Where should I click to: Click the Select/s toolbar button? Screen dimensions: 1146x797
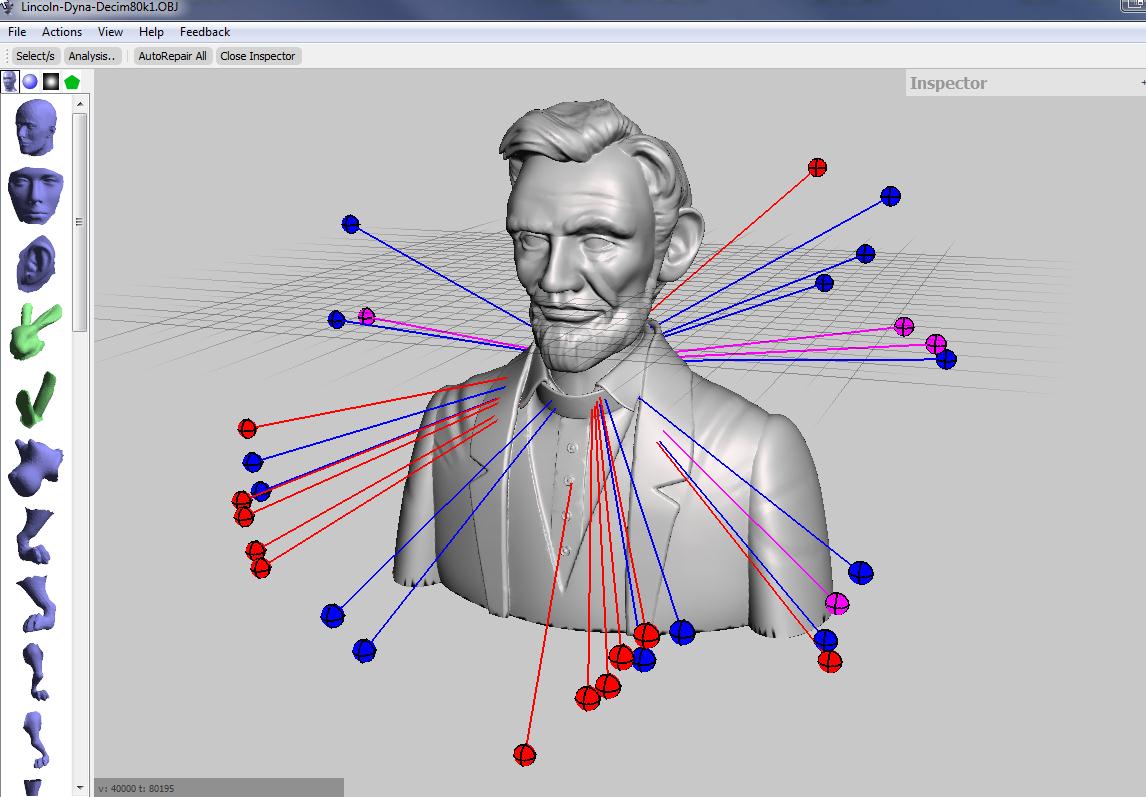(36, 56)
